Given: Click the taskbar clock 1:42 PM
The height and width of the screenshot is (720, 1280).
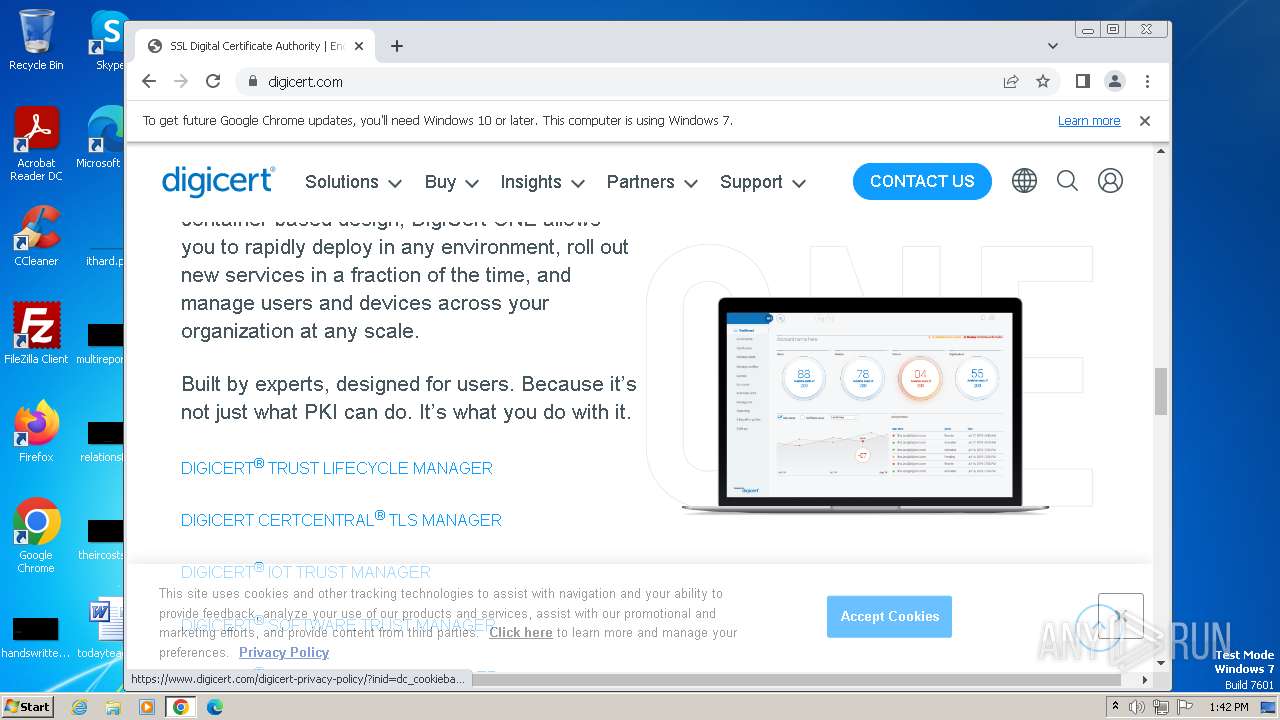Looking at the screenshot, I should point(1228,707).
